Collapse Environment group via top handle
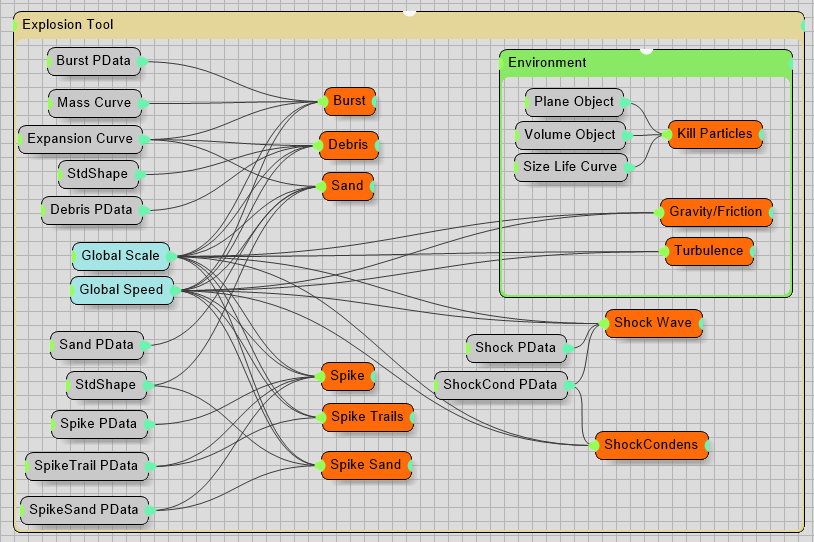Screen dimensions: 814x542 pyautogui.click(x=646, y=49)
